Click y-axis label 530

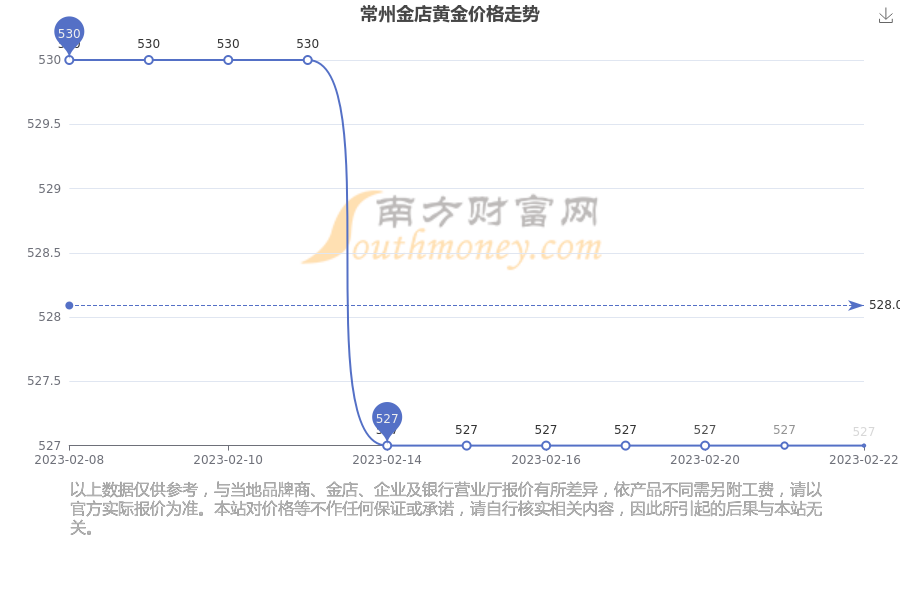click(x=49, y=60)
